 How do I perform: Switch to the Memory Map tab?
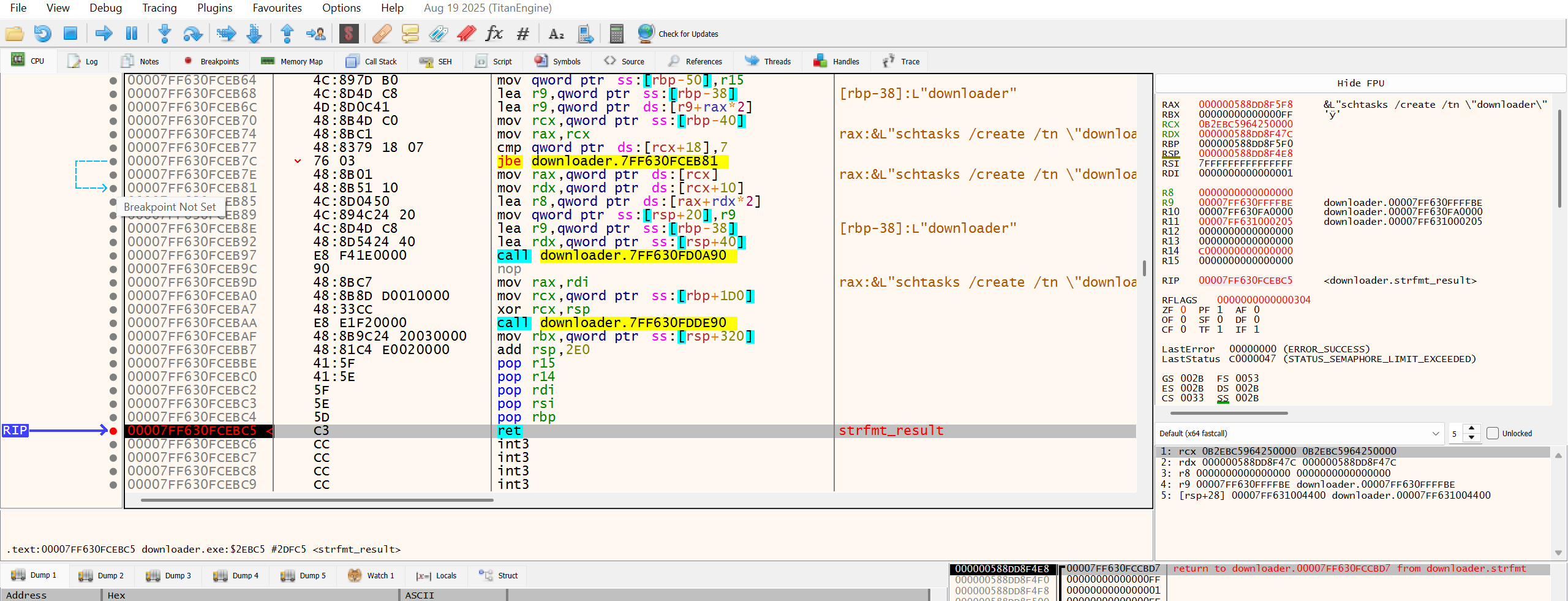pos(292,61)
